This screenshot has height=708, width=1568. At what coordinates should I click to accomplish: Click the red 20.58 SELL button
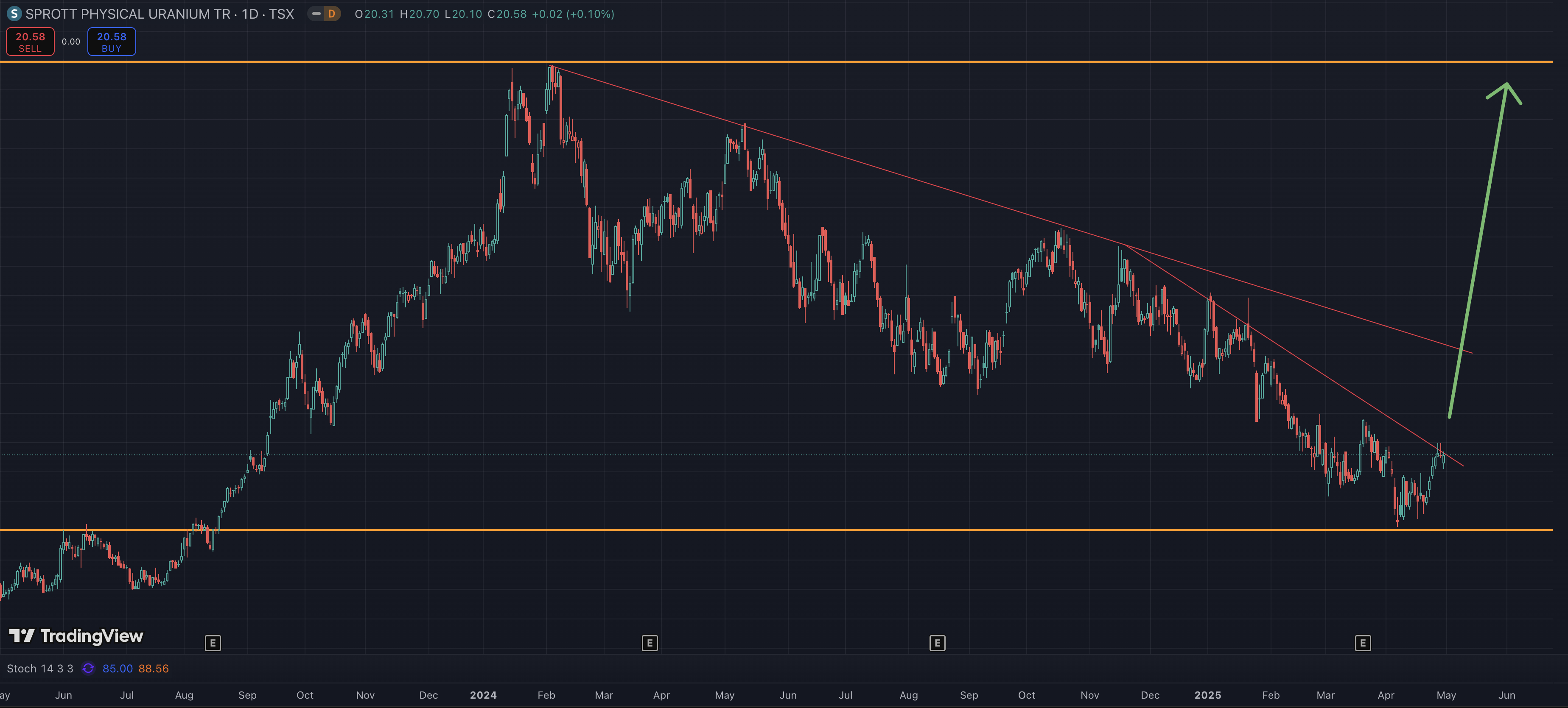pyautogui.click(x=31, y=42)
